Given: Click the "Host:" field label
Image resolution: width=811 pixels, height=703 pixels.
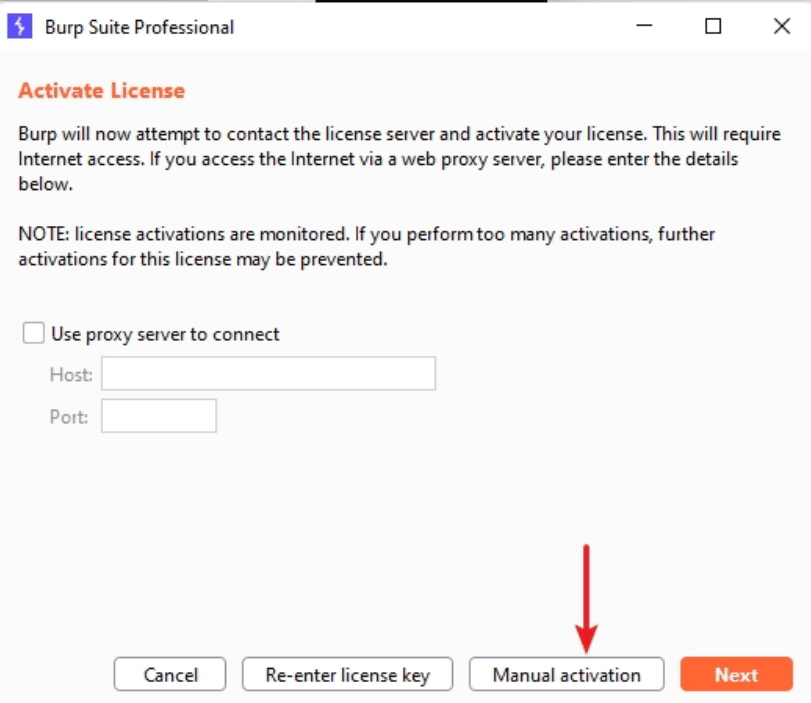Looking at the screenshot, I should 71,375.
